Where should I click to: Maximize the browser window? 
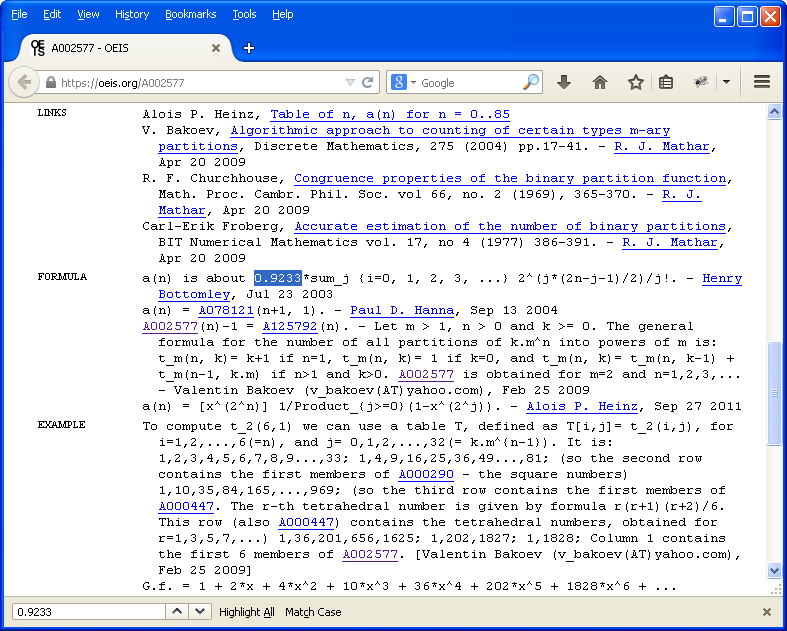point(747,17)
